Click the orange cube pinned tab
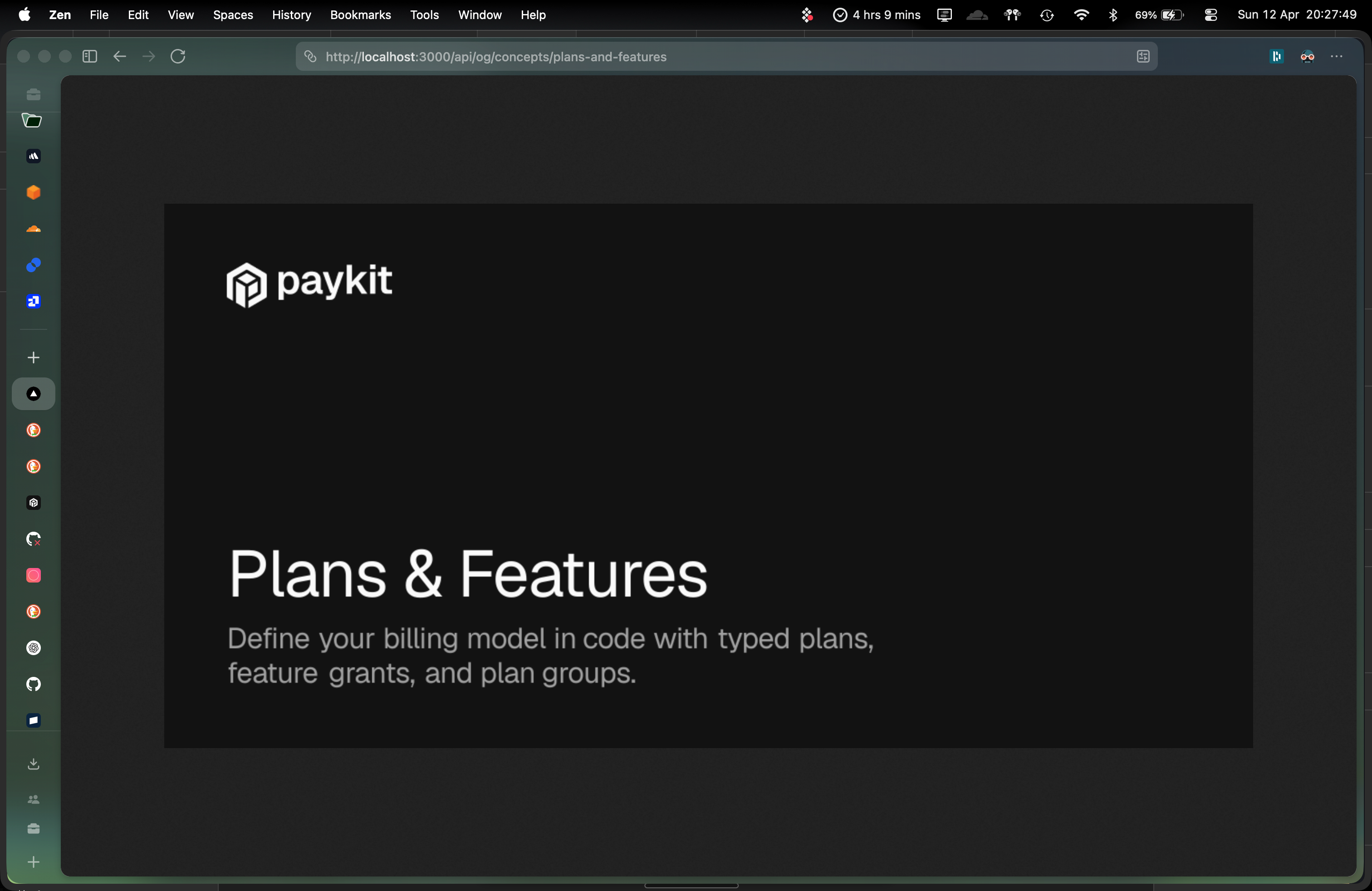Screen dimensions: 1372x891 point(34,192)
